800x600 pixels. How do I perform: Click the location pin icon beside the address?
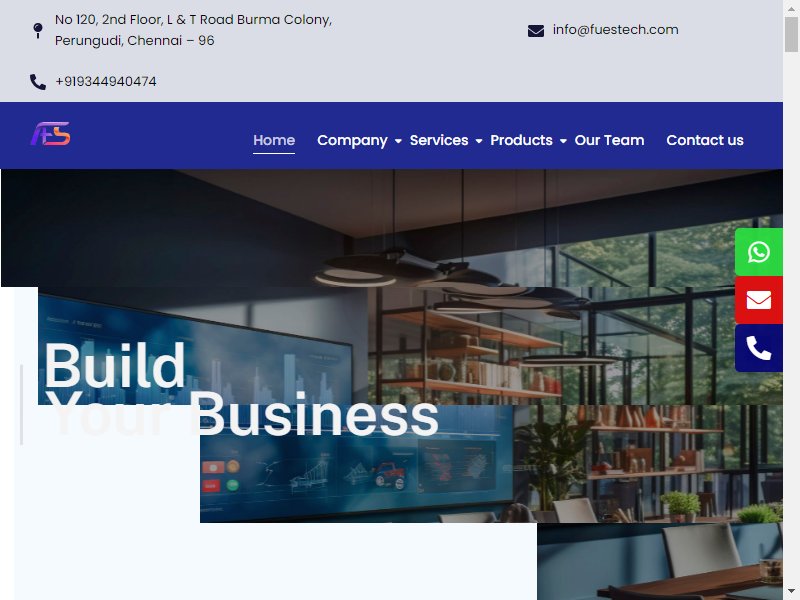[38, 30]
